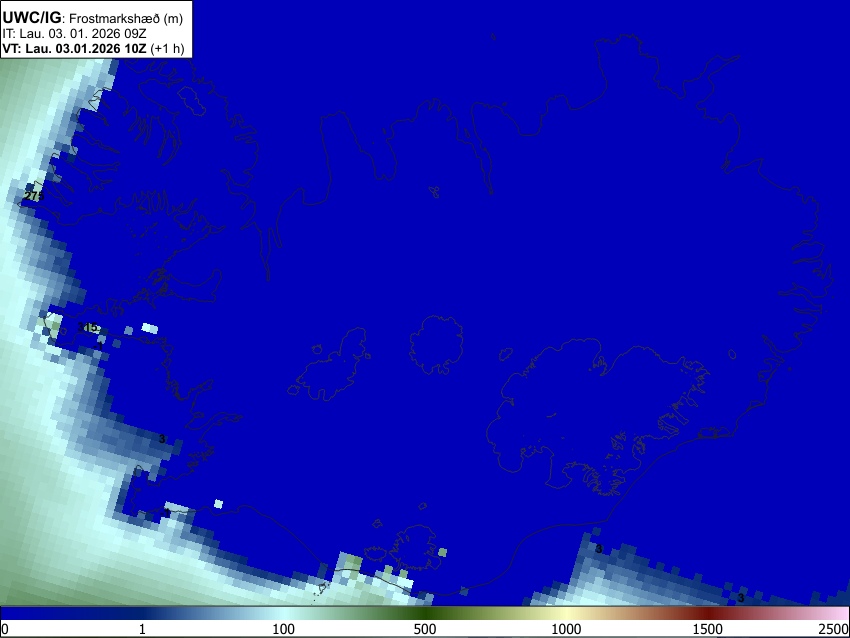Screen dimensions: 850x638
Task: Click the "100" legend scale label
Action: pyautogui.click(x=284, y=629)
